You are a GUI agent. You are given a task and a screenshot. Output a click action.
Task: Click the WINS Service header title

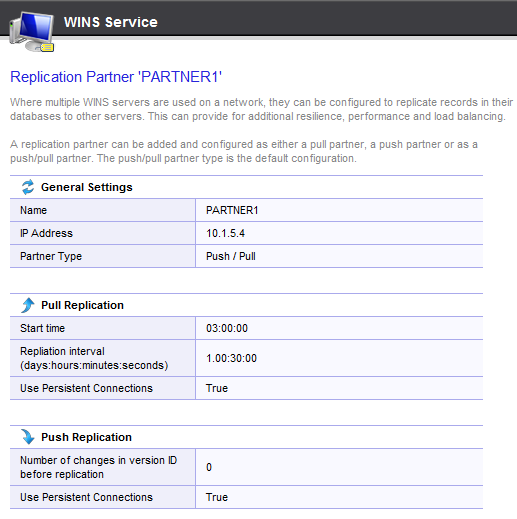[111, 22]
